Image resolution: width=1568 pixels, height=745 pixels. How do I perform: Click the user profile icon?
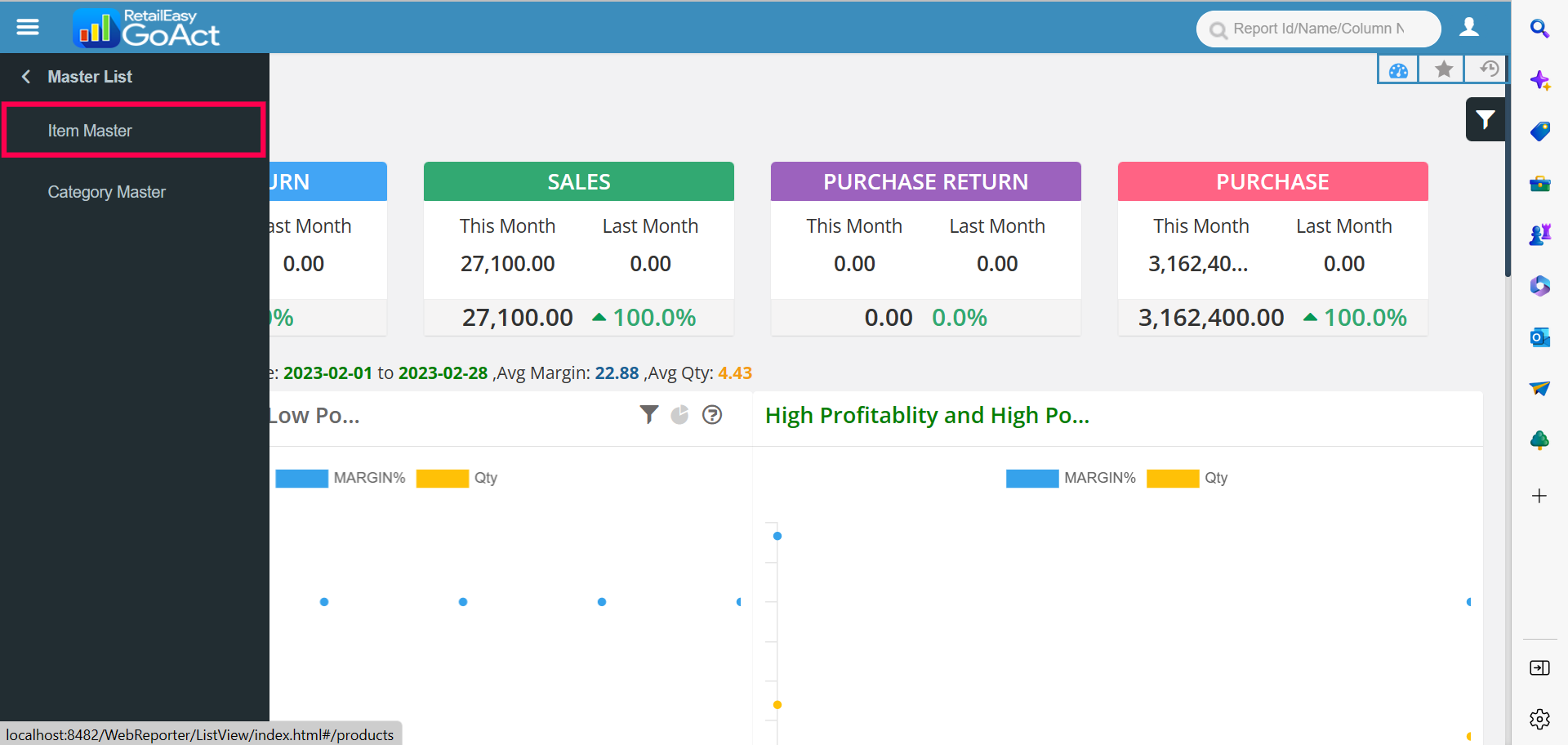tap(1469, 28)
